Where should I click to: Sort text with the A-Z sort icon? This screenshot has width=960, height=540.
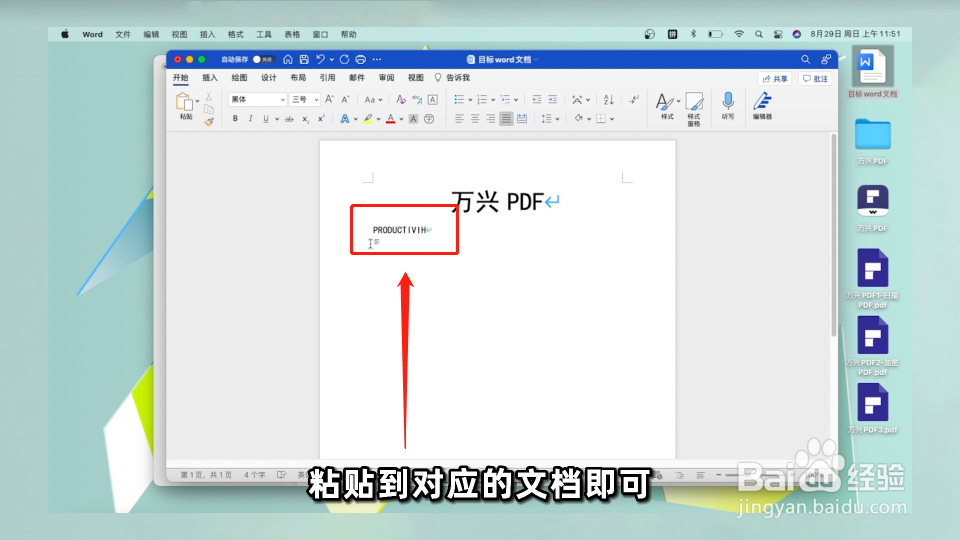coord(609,99)
